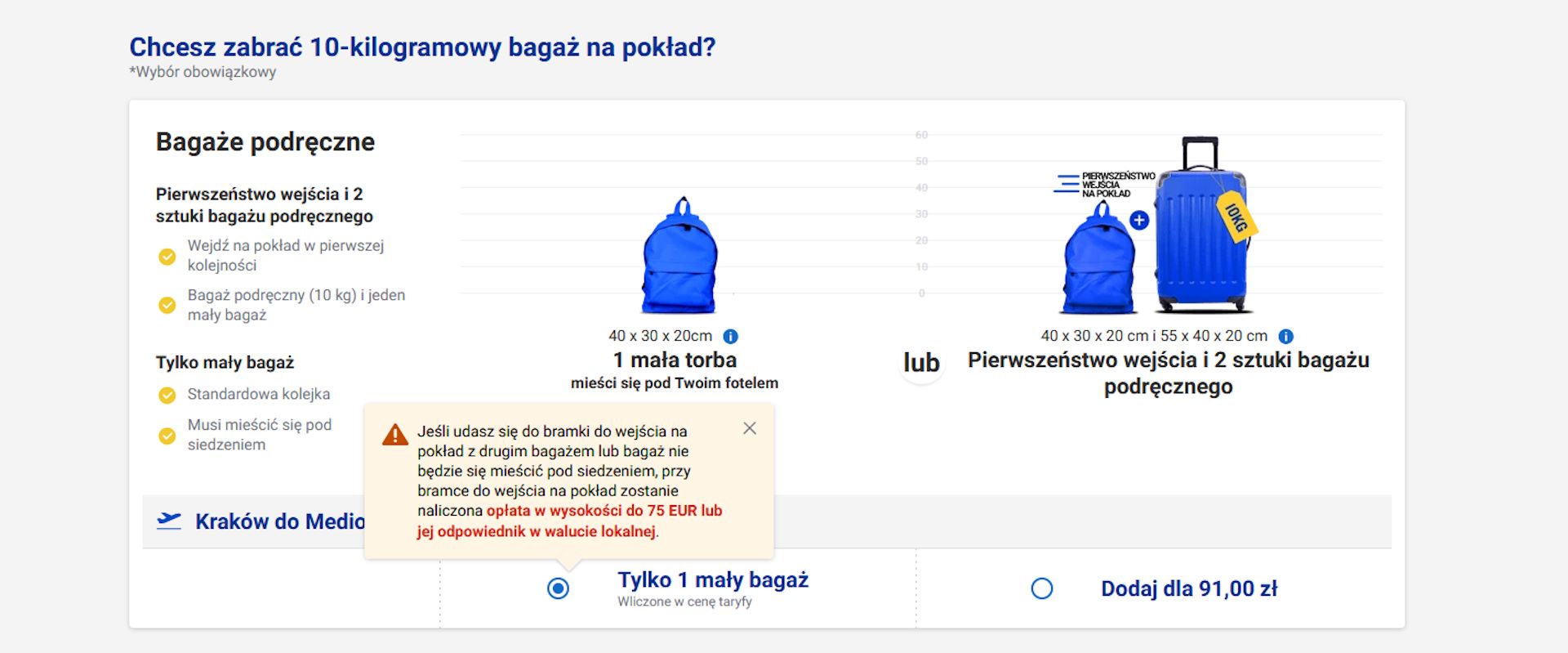Click the '1 mała torba' option heading
Screen dimensions: 1568x653
[675, 360]
